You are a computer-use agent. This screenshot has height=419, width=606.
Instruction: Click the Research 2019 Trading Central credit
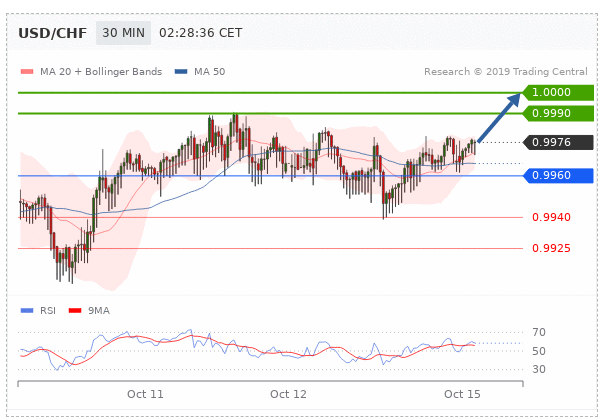click(x=506, y=72)
